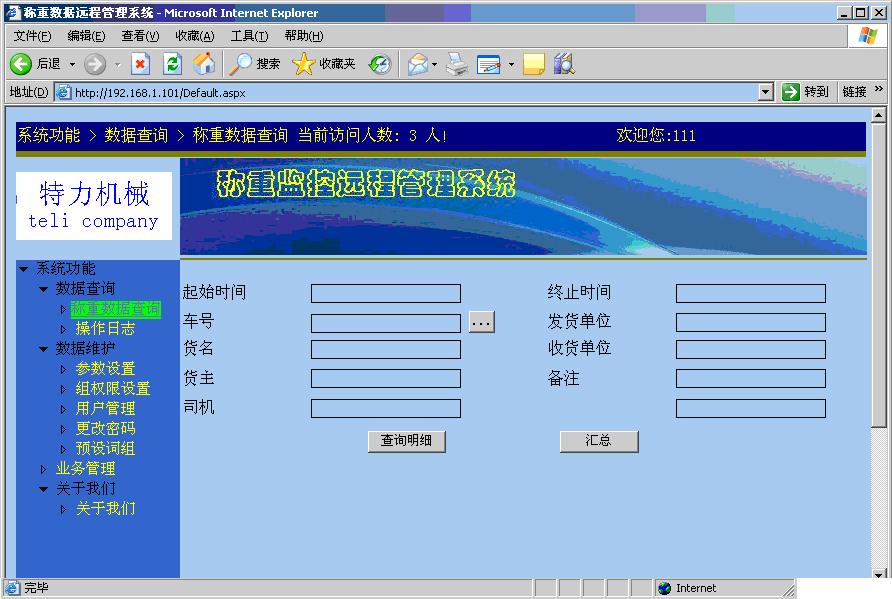Collapse the 数据维护 tree node arrow
The height and width of the screenshot is (599, 892).
pyautogui.click(x=43, y=349)
